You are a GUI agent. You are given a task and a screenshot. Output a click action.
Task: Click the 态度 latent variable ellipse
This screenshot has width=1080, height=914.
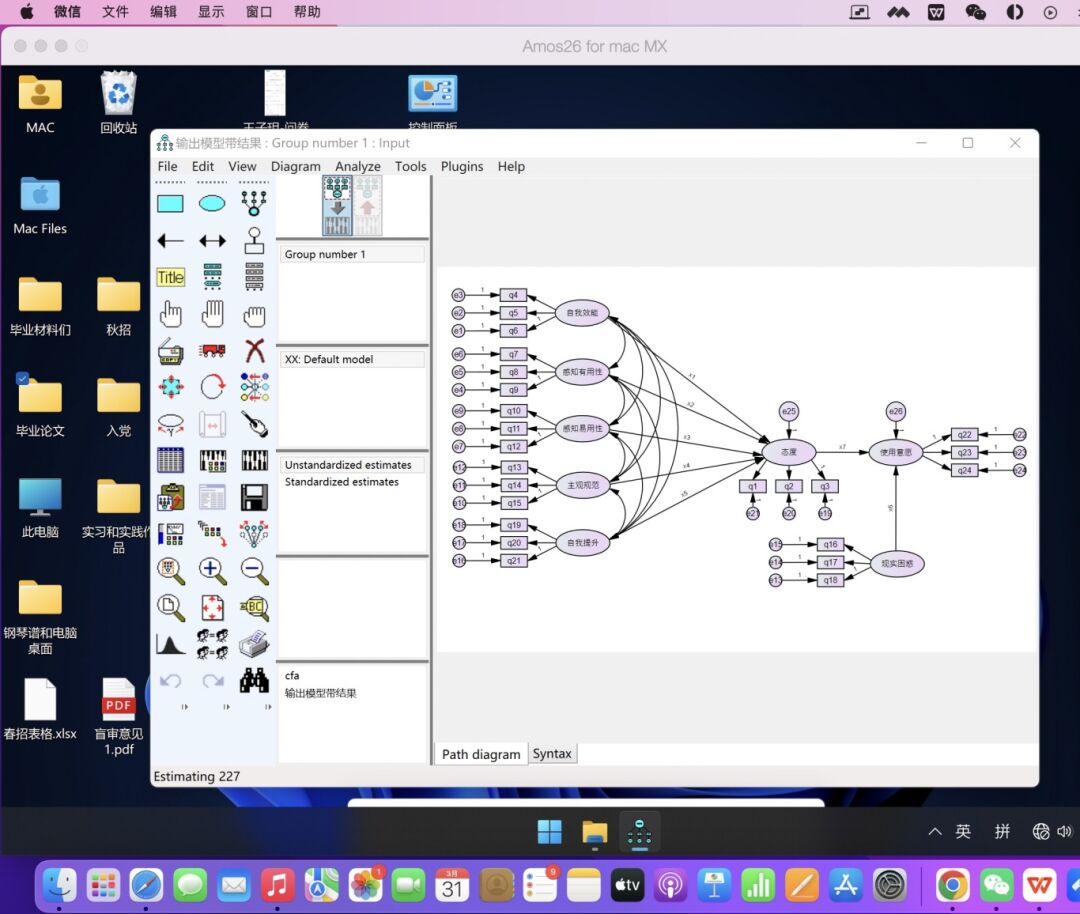pyautogui.click(x=789, y=452)
